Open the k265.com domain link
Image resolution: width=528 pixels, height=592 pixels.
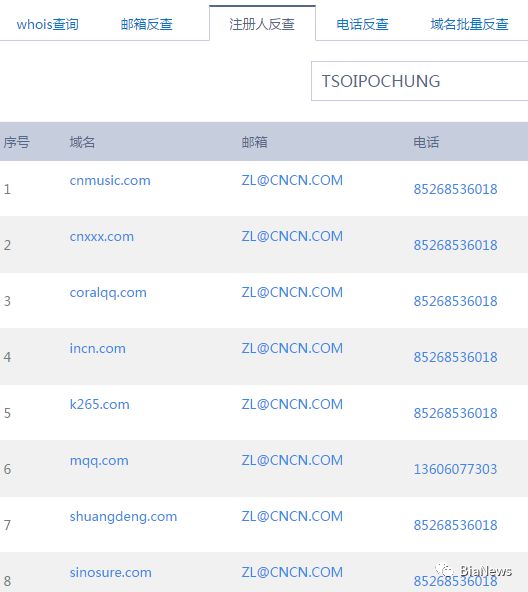(99, 404)
